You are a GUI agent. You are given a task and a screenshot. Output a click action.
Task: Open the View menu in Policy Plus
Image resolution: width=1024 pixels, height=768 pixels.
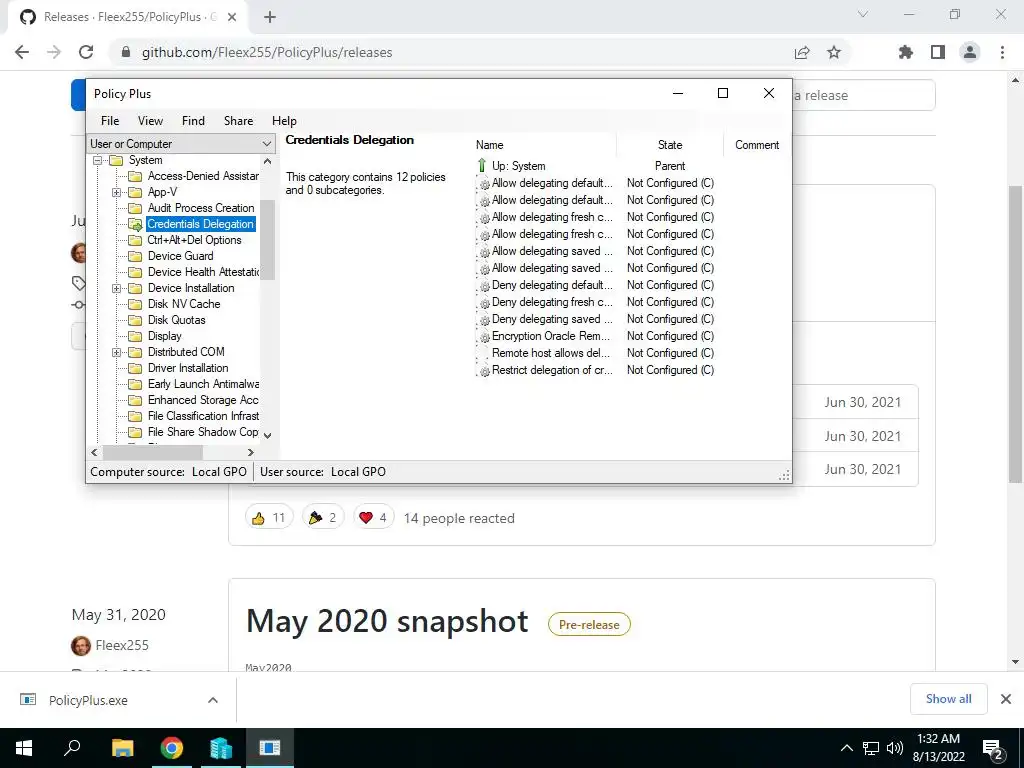(150, 121)
